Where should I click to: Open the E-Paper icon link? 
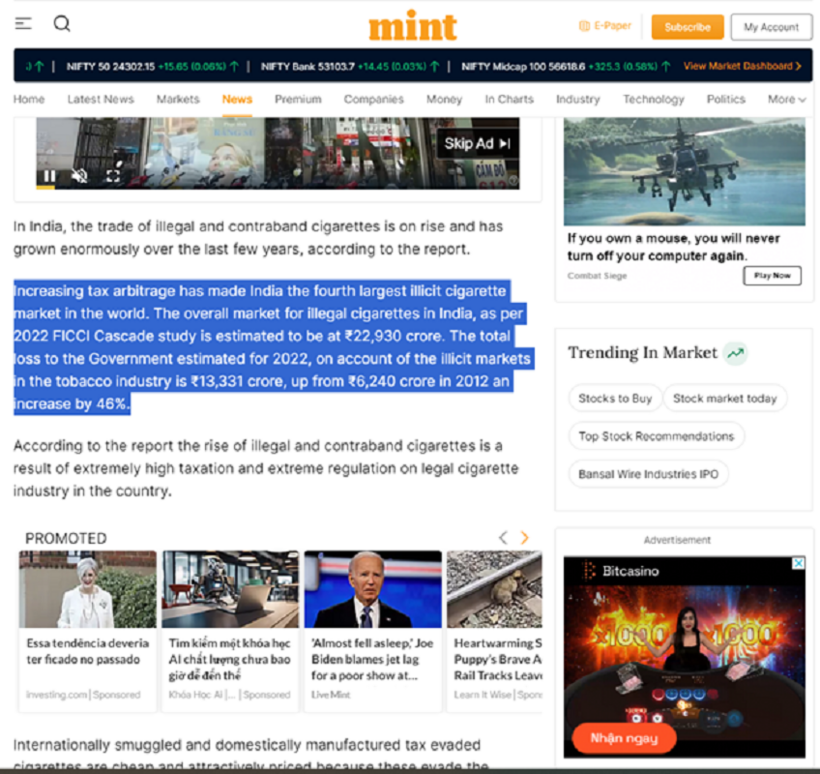point(585,26)
